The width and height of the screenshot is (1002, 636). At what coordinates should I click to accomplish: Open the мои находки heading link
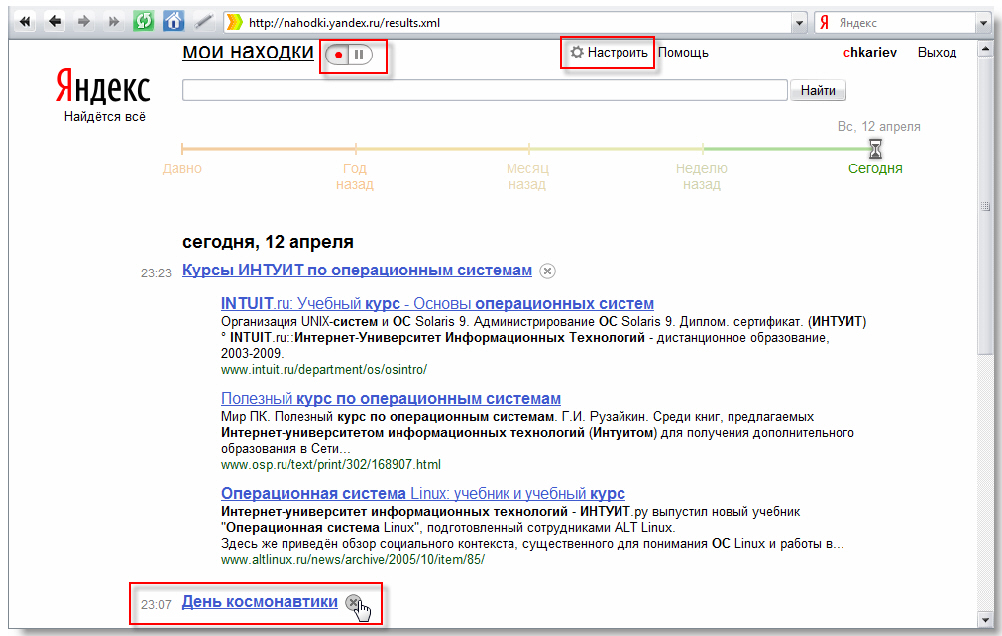click(x=248, y=51)
